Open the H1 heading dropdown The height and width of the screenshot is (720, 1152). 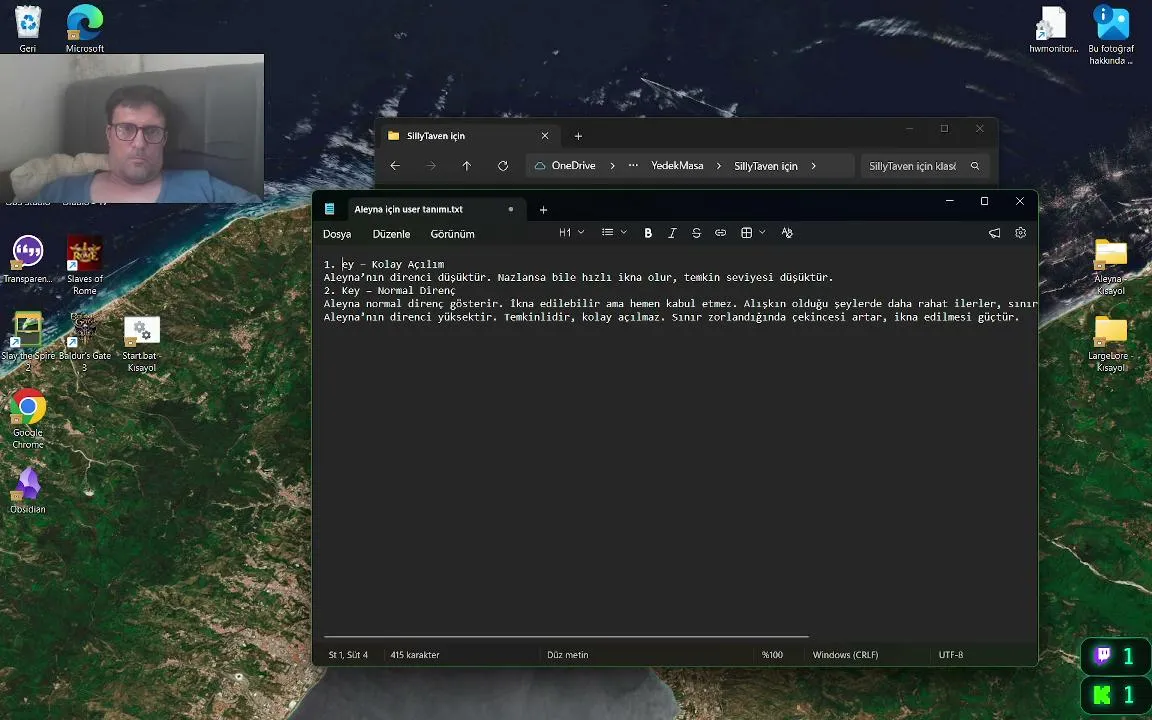pos(571,233)
